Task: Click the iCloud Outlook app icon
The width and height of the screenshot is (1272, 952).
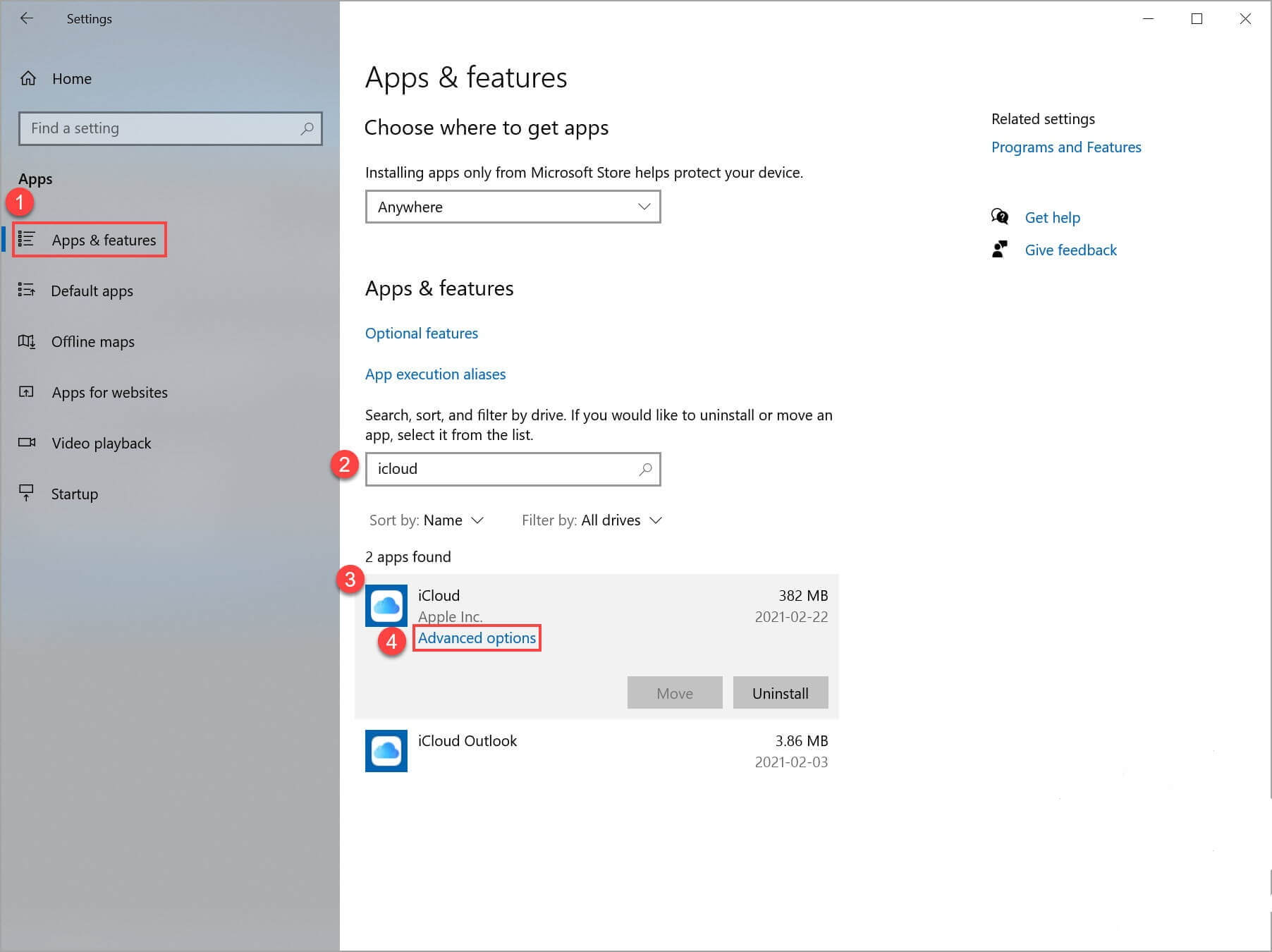Action: 386,750
